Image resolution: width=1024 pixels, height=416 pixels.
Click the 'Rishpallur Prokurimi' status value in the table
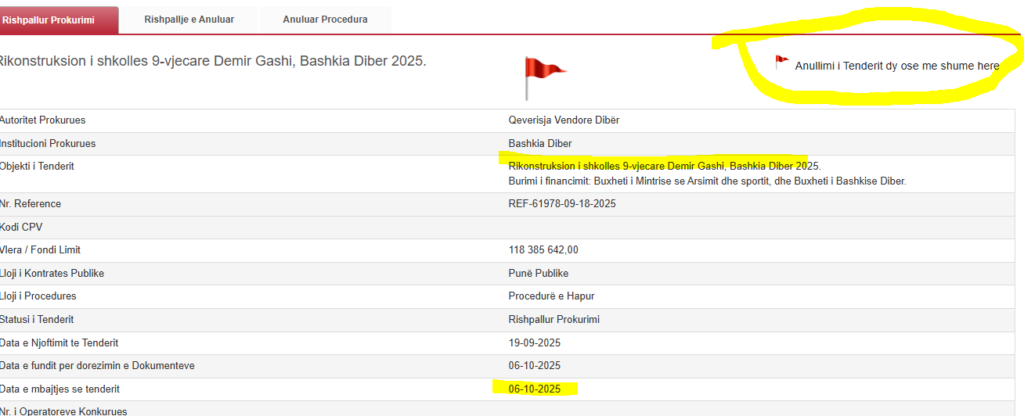(x=555, y=319)
